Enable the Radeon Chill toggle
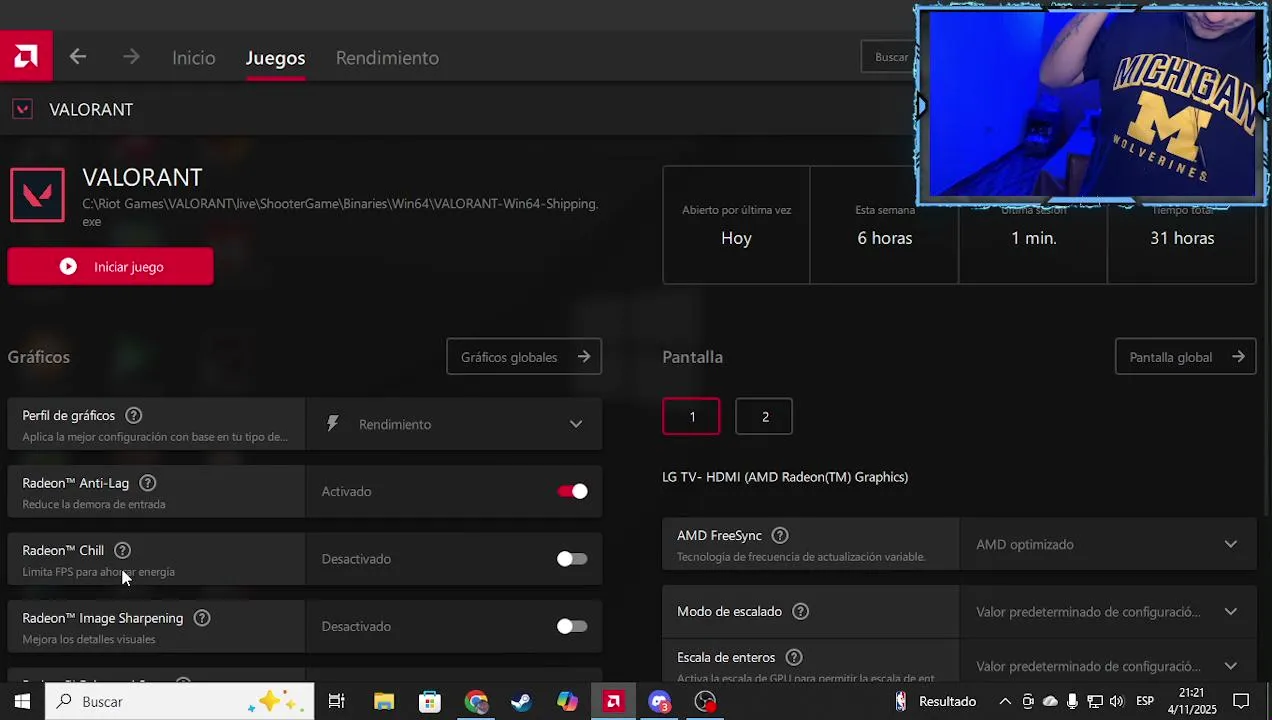Viewport: 1272px width, 720px height. click(x=572, y=559)
